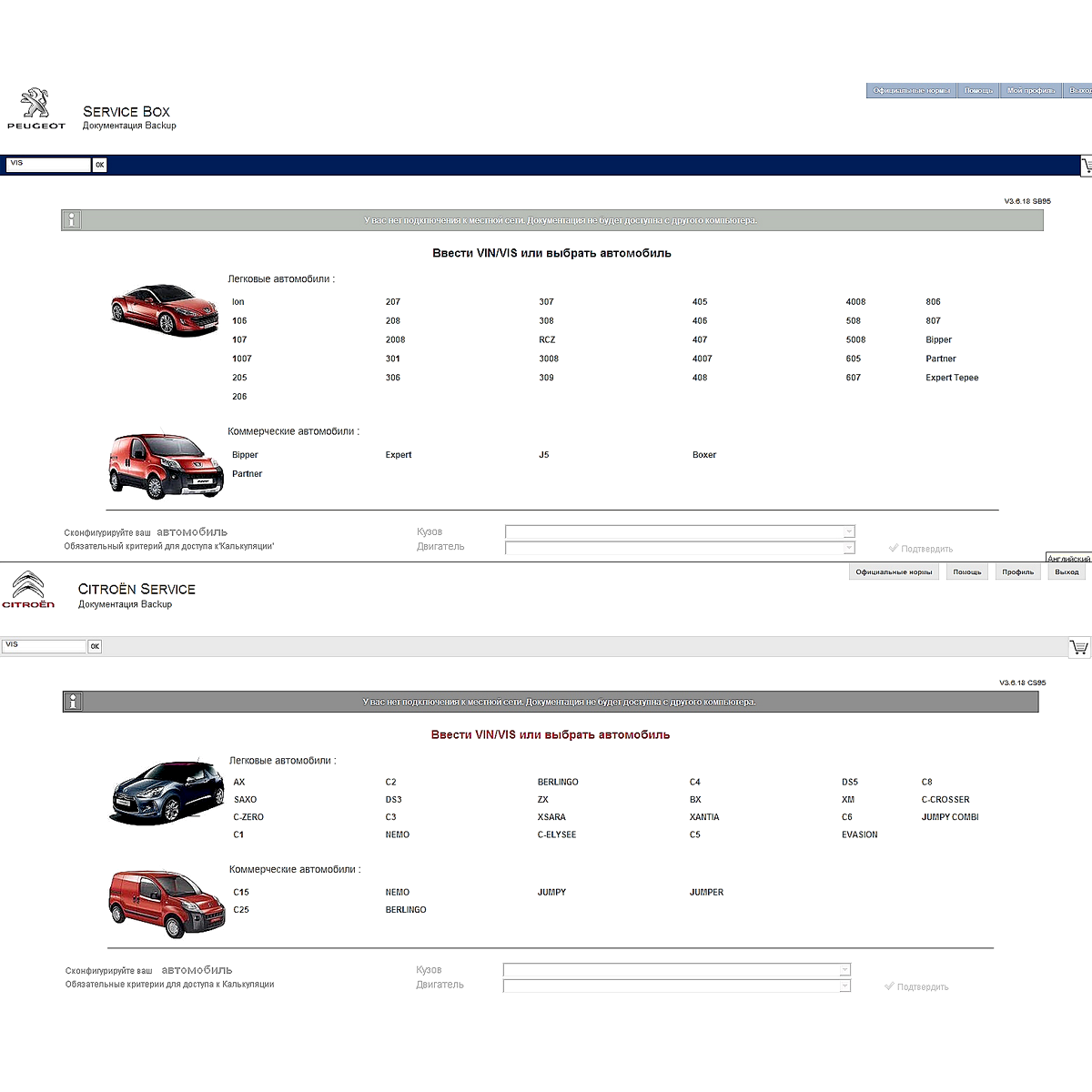Click the info icon in the Citroën notice bar

[x=74, y=702]
